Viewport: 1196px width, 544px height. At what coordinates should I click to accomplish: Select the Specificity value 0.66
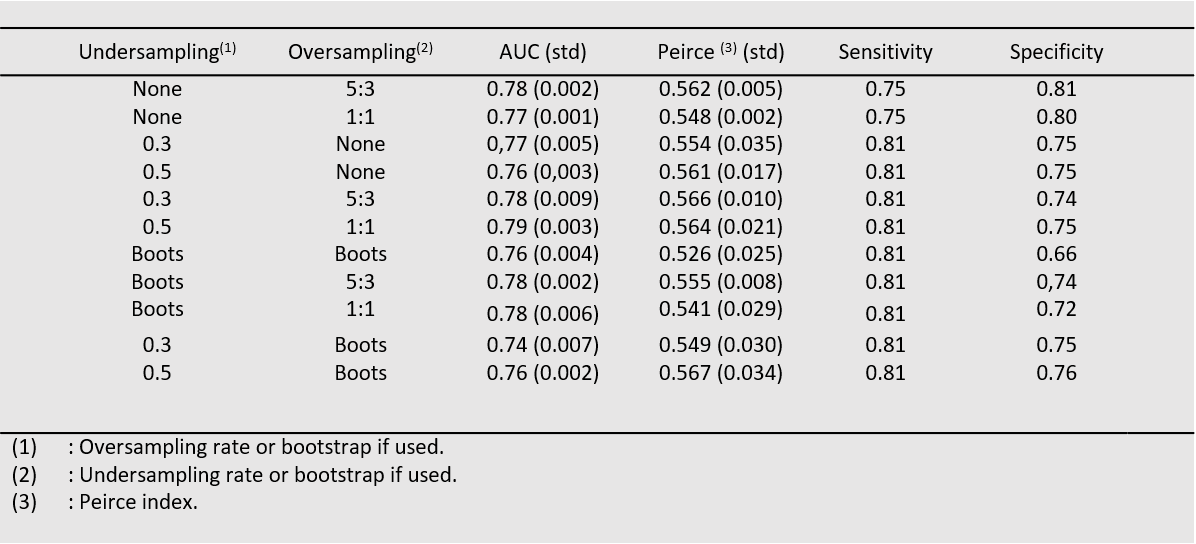(x=1056, y=254)
